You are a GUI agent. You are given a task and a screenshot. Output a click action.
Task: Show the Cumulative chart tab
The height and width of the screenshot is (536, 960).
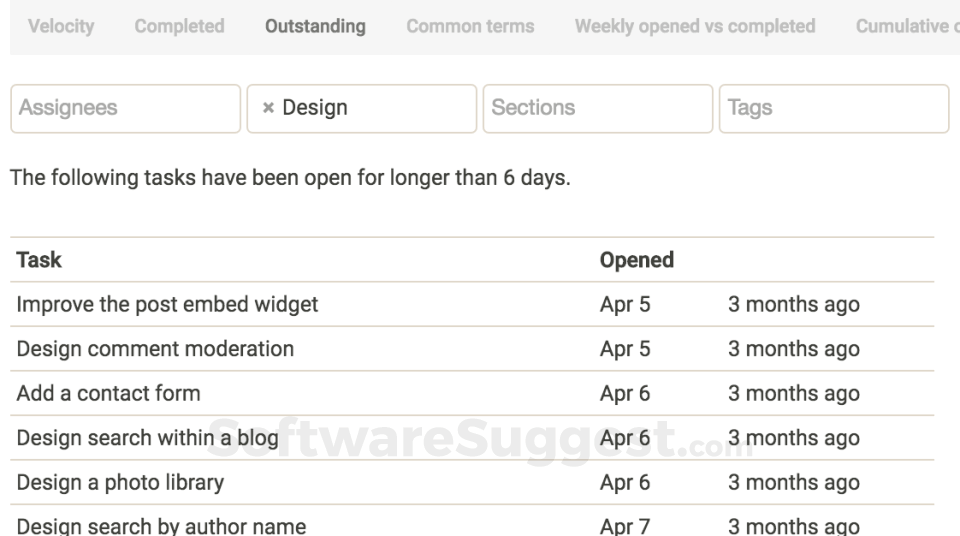906,27
